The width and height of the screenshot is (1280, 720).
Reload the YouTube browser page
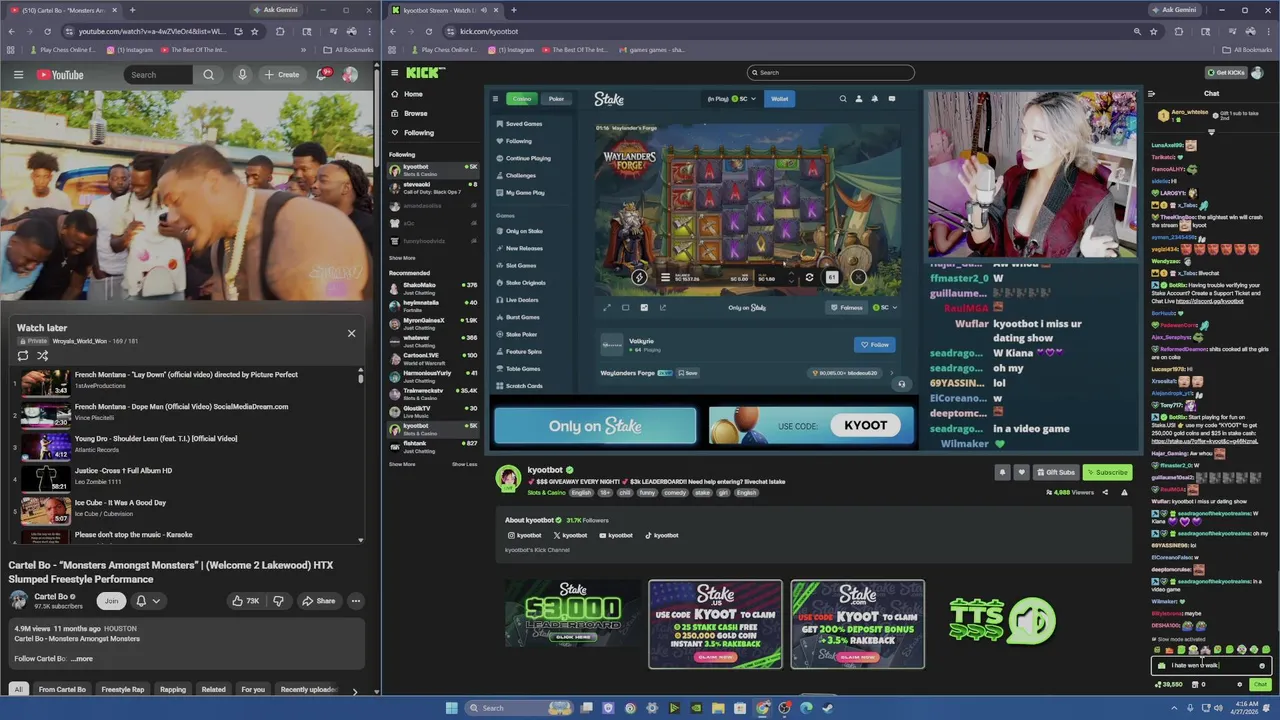coord(49,31)
